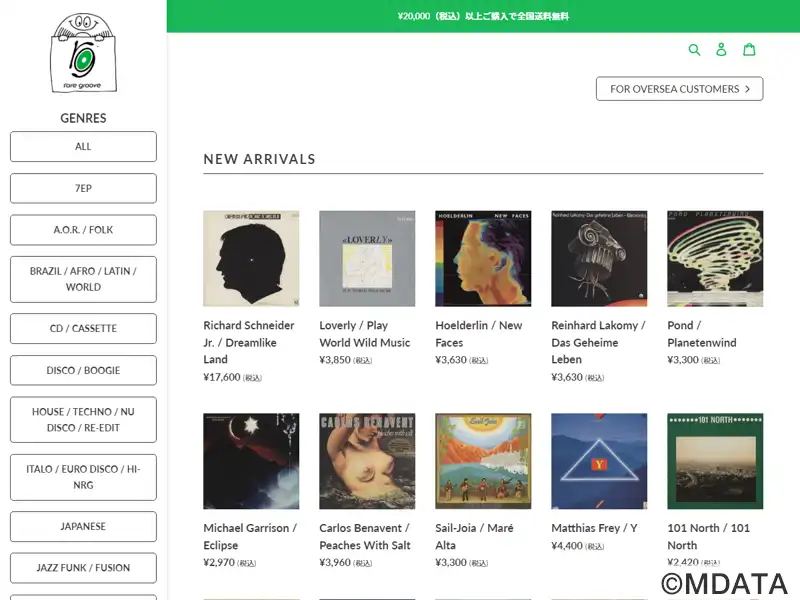Select the 7EP genre
The width and height of the screenshot is (800, 600).
(x=83, y=188)
